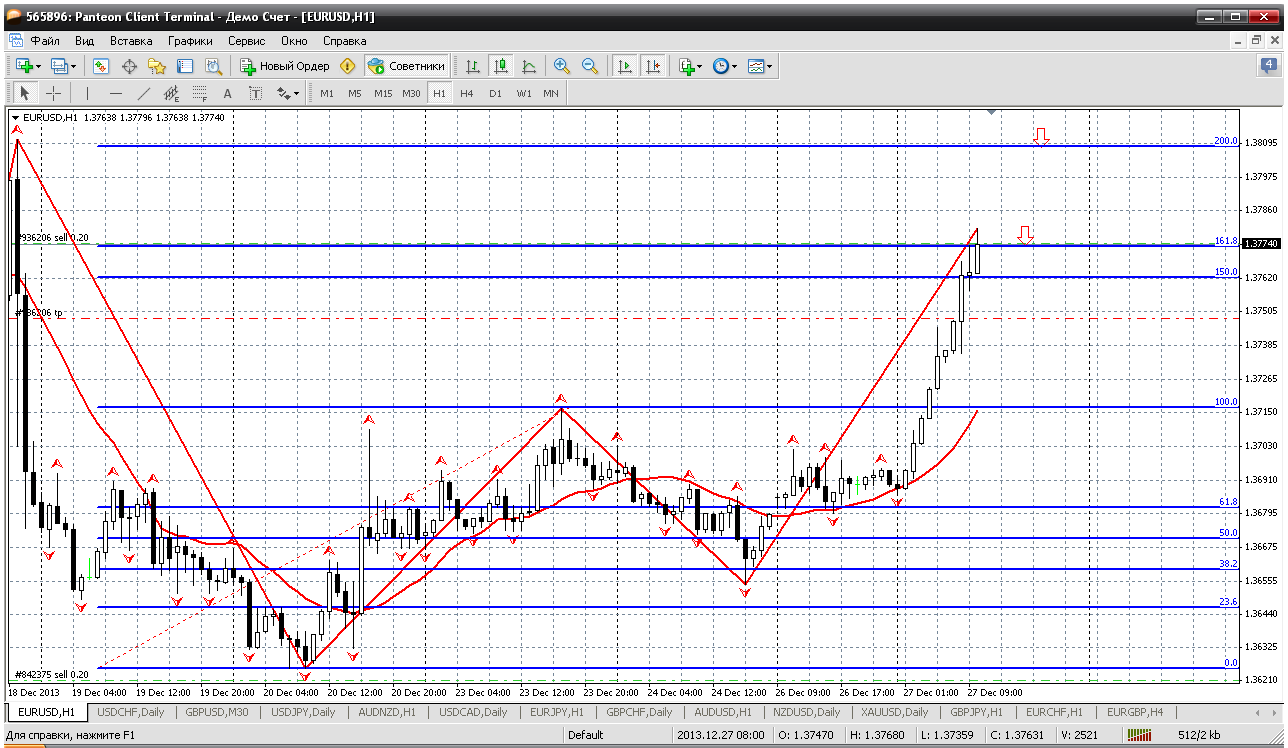The image size is (1288, 748).
Task: Open the Вид menu
Action: (x=85, y=41)
